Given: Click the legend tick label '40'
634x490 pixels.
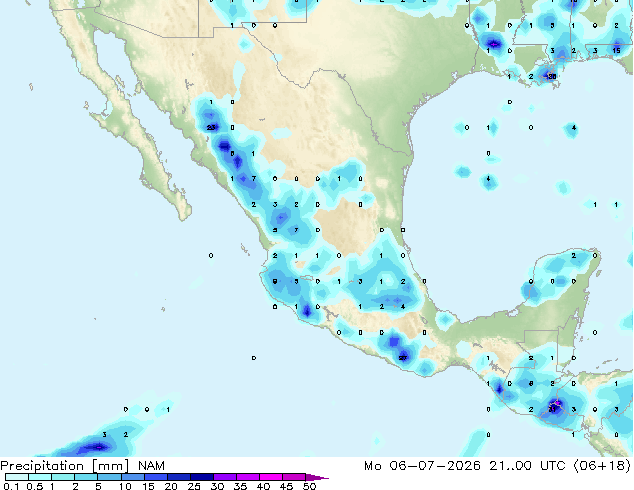Looking at the screenshot, I should point(263,486).
